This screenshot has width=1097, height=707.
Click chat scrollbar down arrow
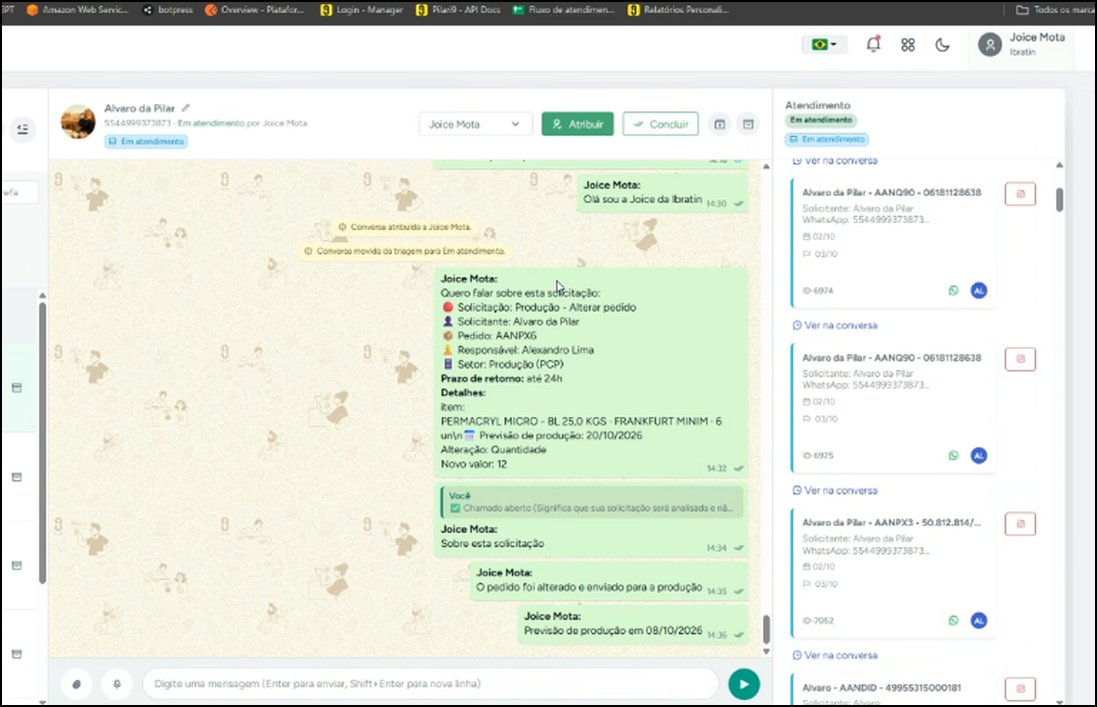pos(766,652)
